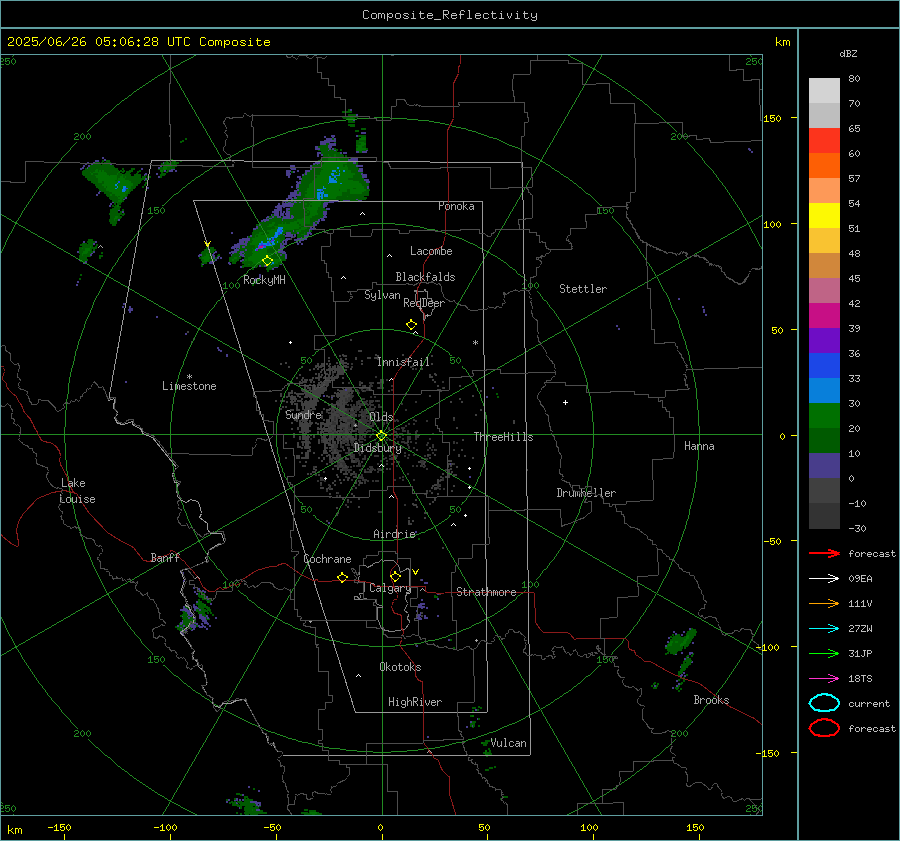Click the cyan 27ZW arrow legend icon
The height and width of the screenshot is (841, 900).
pos(824,629)
